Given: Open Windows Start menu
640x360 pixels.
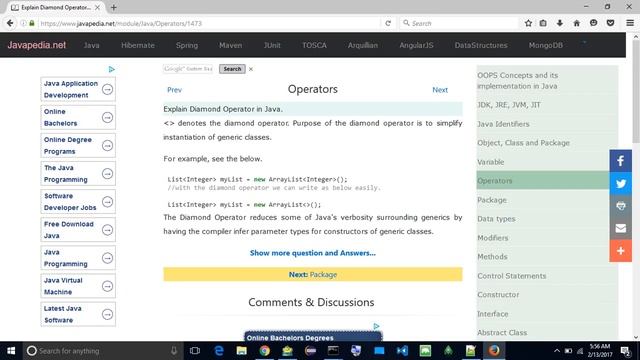Looking at the screenshot, I should tap(11, 351).
